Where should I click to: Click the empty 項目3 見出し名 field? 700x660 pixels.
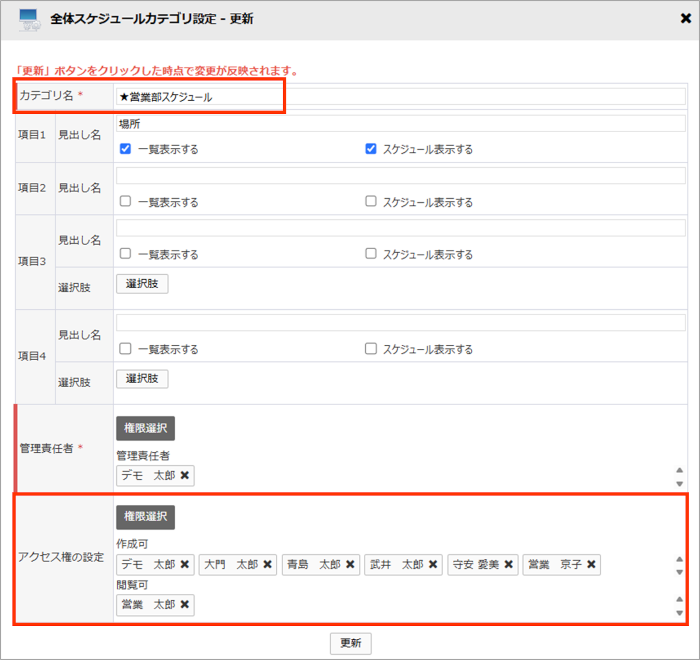[x=400, y=228]
